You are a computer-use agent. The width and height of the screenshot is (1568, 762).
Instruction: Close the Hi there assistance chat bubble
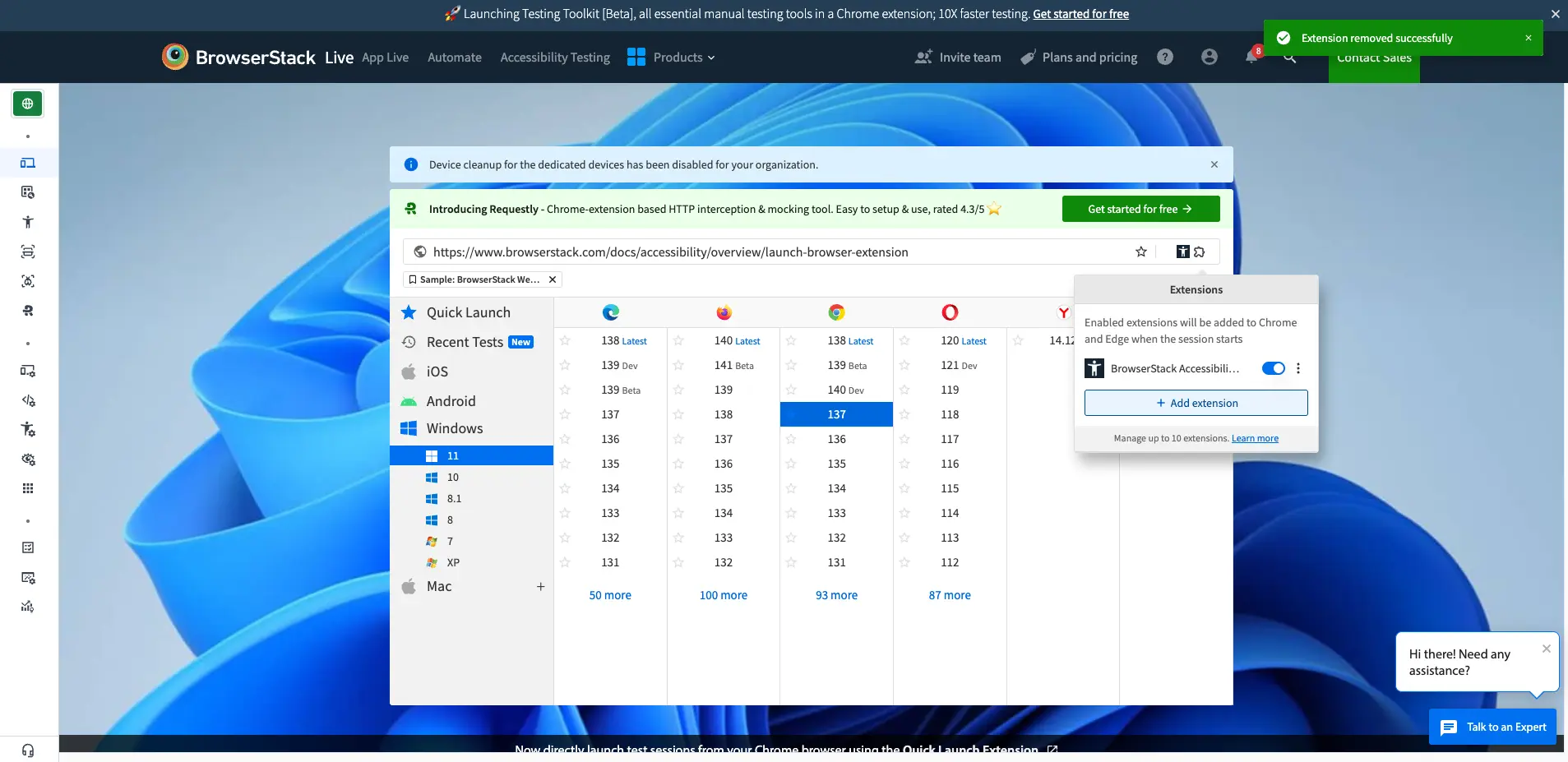[x=1547, y=649]
